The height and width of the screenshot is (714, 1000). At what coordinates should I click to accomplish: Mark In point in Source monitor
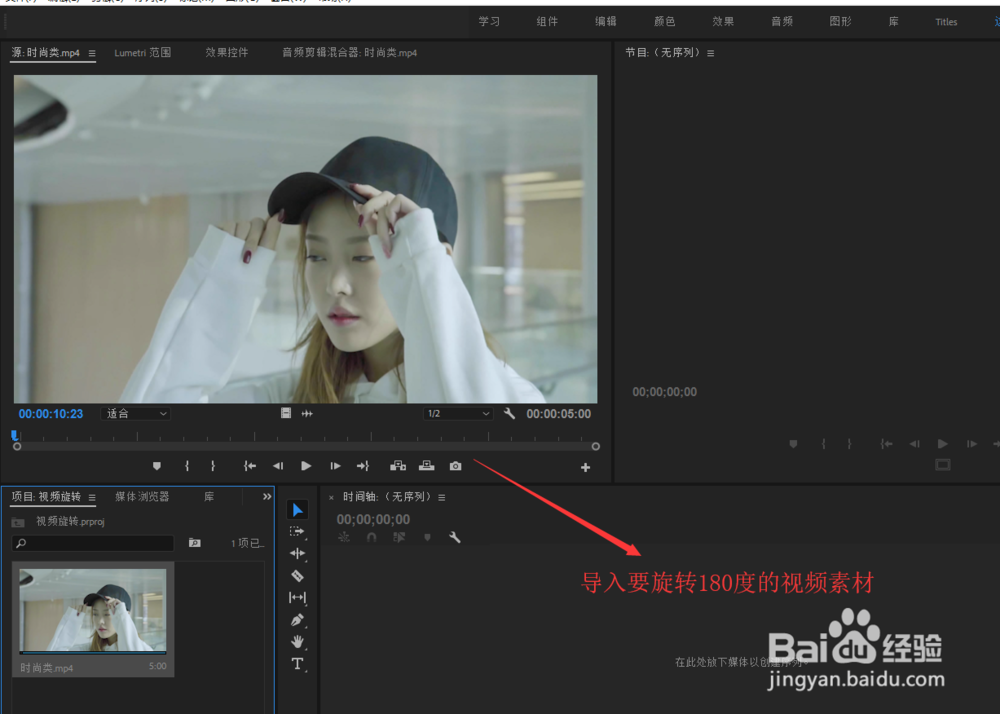point(187,466)
